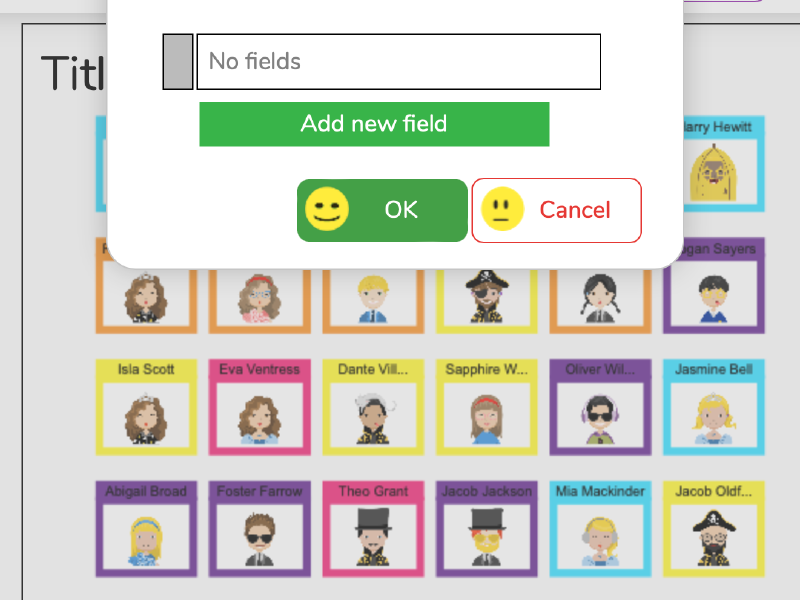Select Abigail Broad's avatar card
The image size is (800, 600).
pos(146,529)
